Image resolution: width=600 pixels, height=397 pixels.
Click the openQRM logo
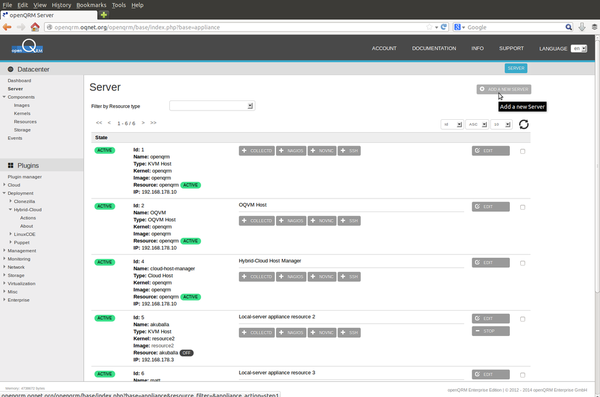pyautogui.click(x=27, y=47)
